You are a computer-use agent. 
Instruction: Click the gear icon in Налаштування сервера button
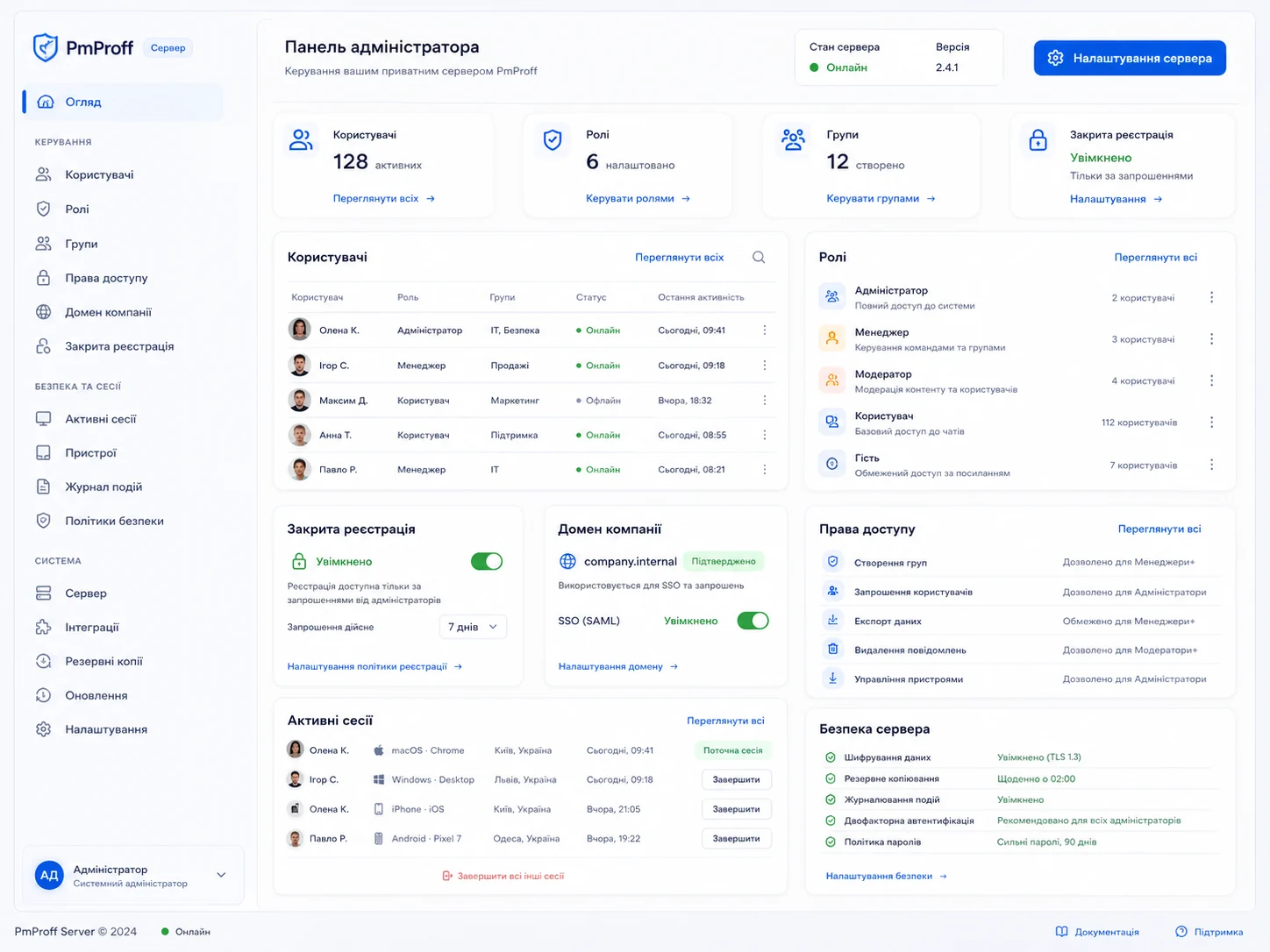pyautogui.click(x=1055, y=58)
